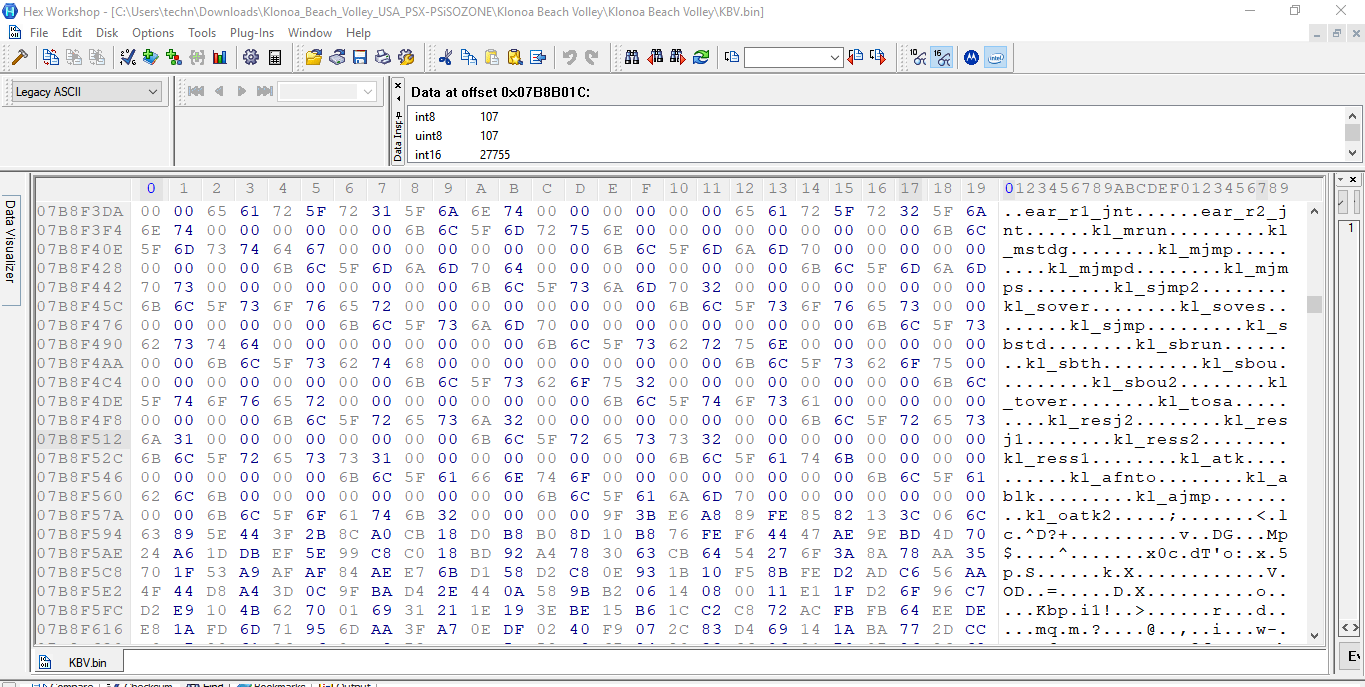Click the red right-arrow go forward icon
The height and width of the screenshot is (687, 1365).
[x=878, y=57]
